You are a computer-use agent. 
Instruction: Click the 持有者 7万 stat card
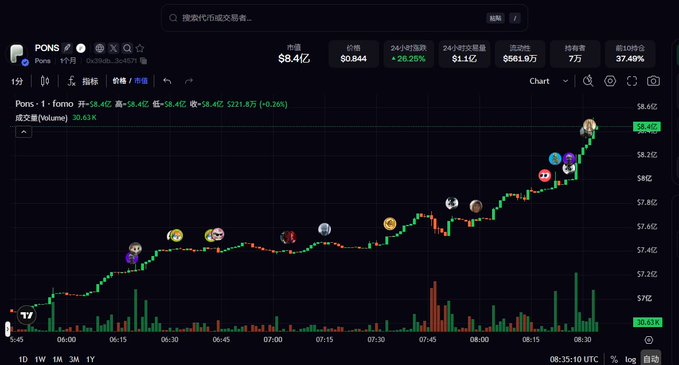click(575, 54)
